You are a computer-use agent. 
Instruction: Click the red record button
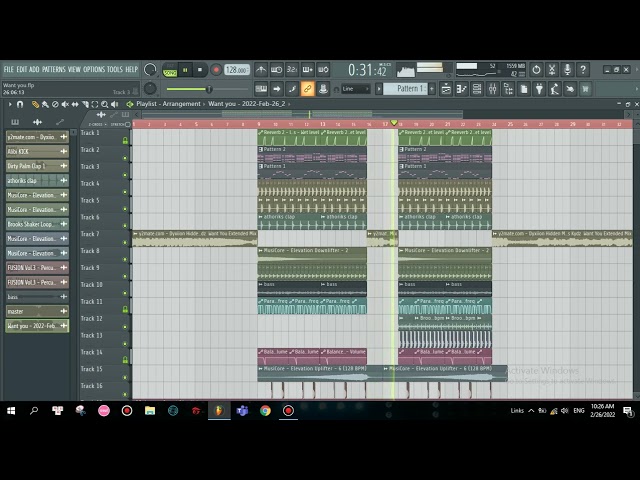(x=216, y=70)
